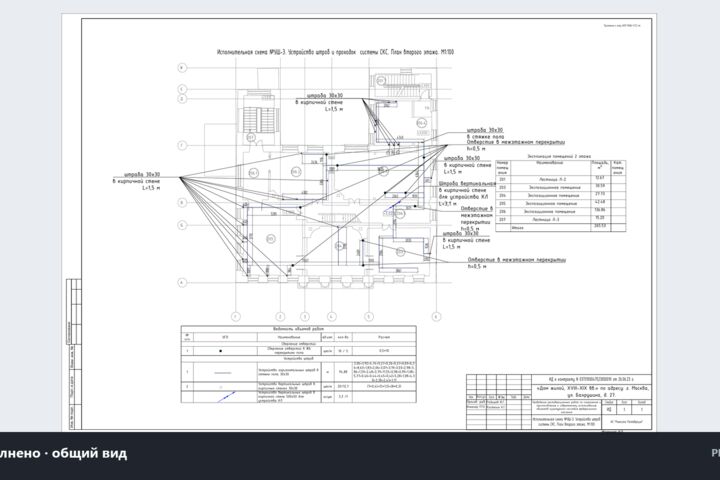Click grid axis marker 2 below plan
Screen dimensions: 720x480
280,316
